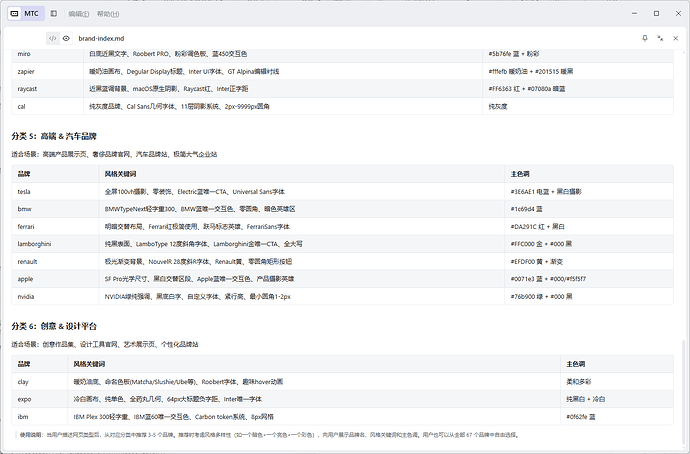This screenshot has height=454, width=690.
Task: Click the #76b900 绿 + #000 黑 cell
Action: [x=589, y=297]
